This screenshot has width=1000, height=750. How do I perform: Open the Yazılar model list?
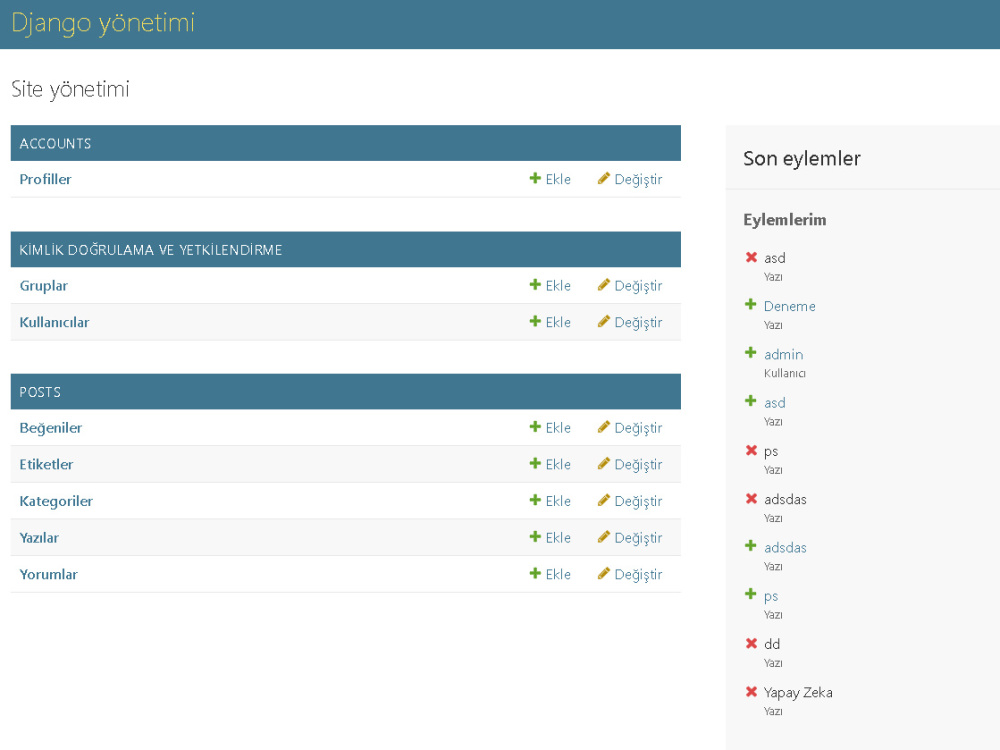click(39, 538)
